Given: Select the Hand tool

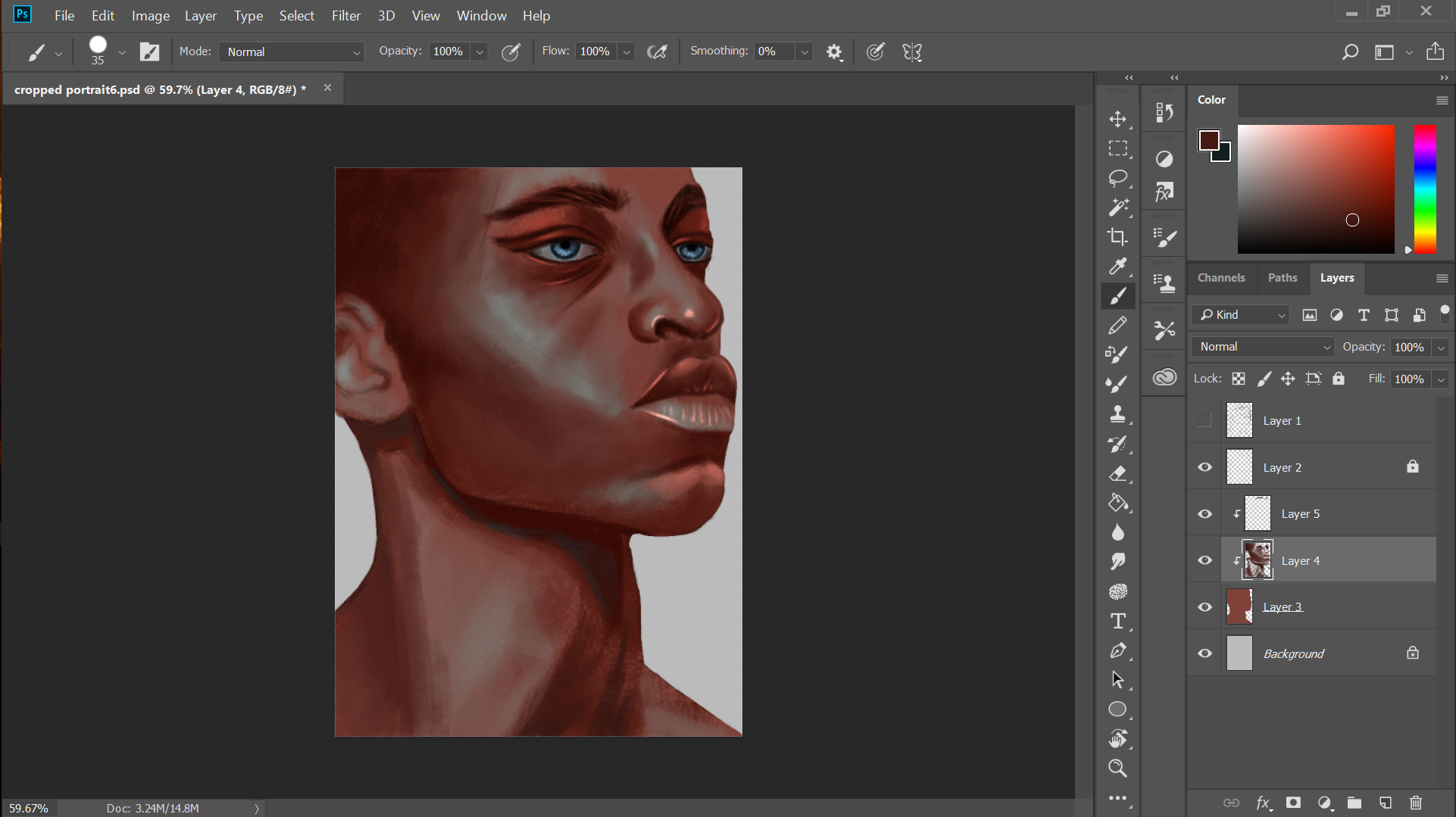Looking at the screenshot, I should point(1117,739).
